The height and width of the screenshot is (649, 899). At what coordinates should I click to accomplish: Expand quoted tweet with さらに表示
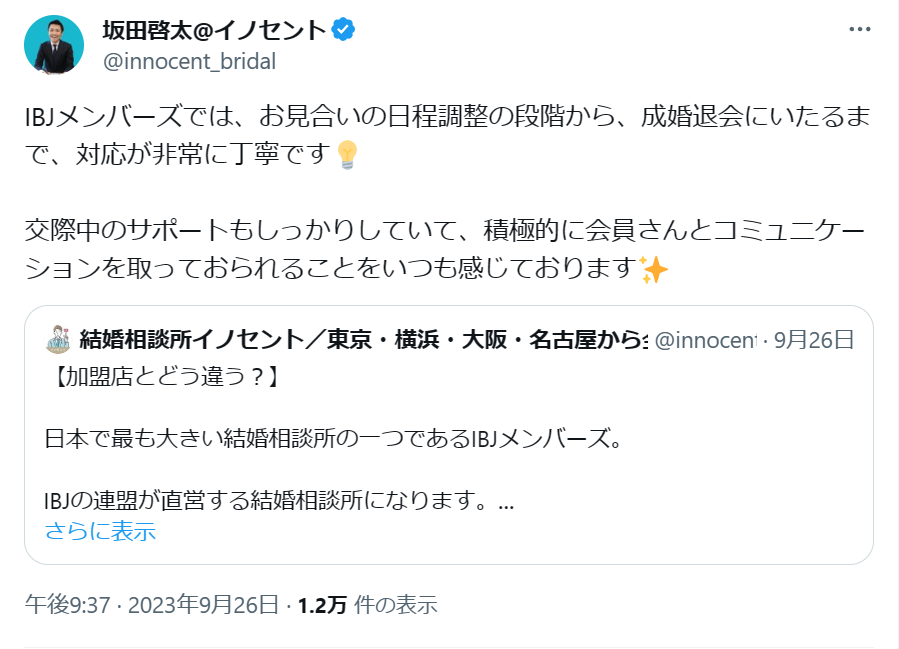(x=100, y=531)
